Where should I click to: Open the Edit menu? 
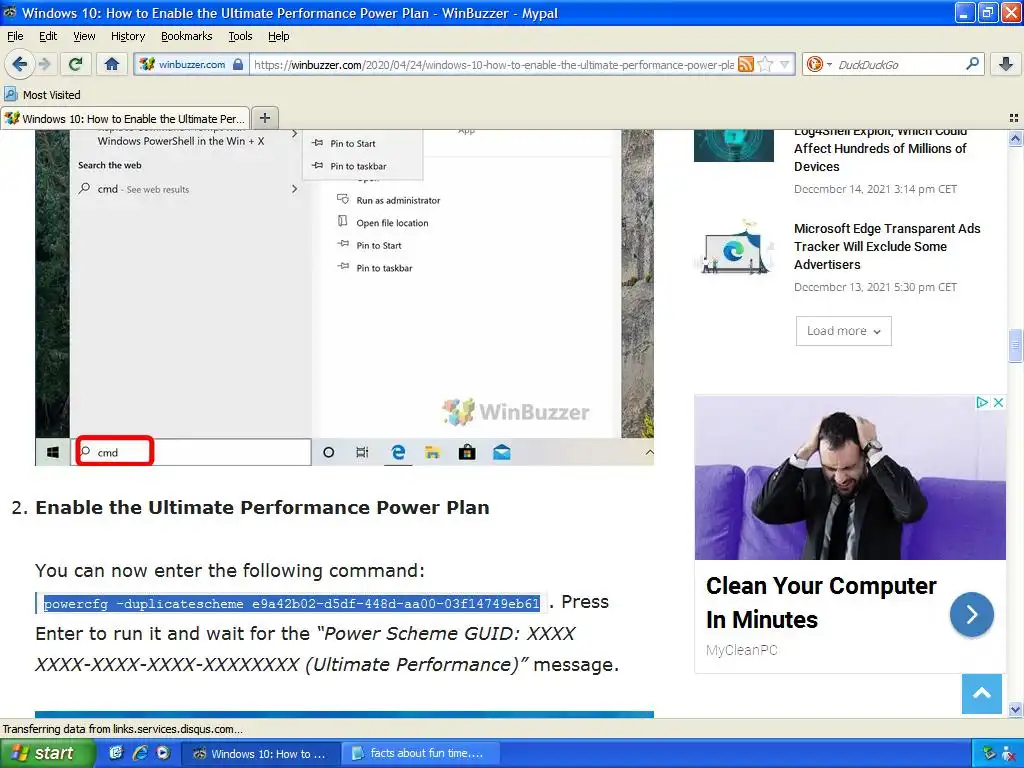click(x=48, y=36)
